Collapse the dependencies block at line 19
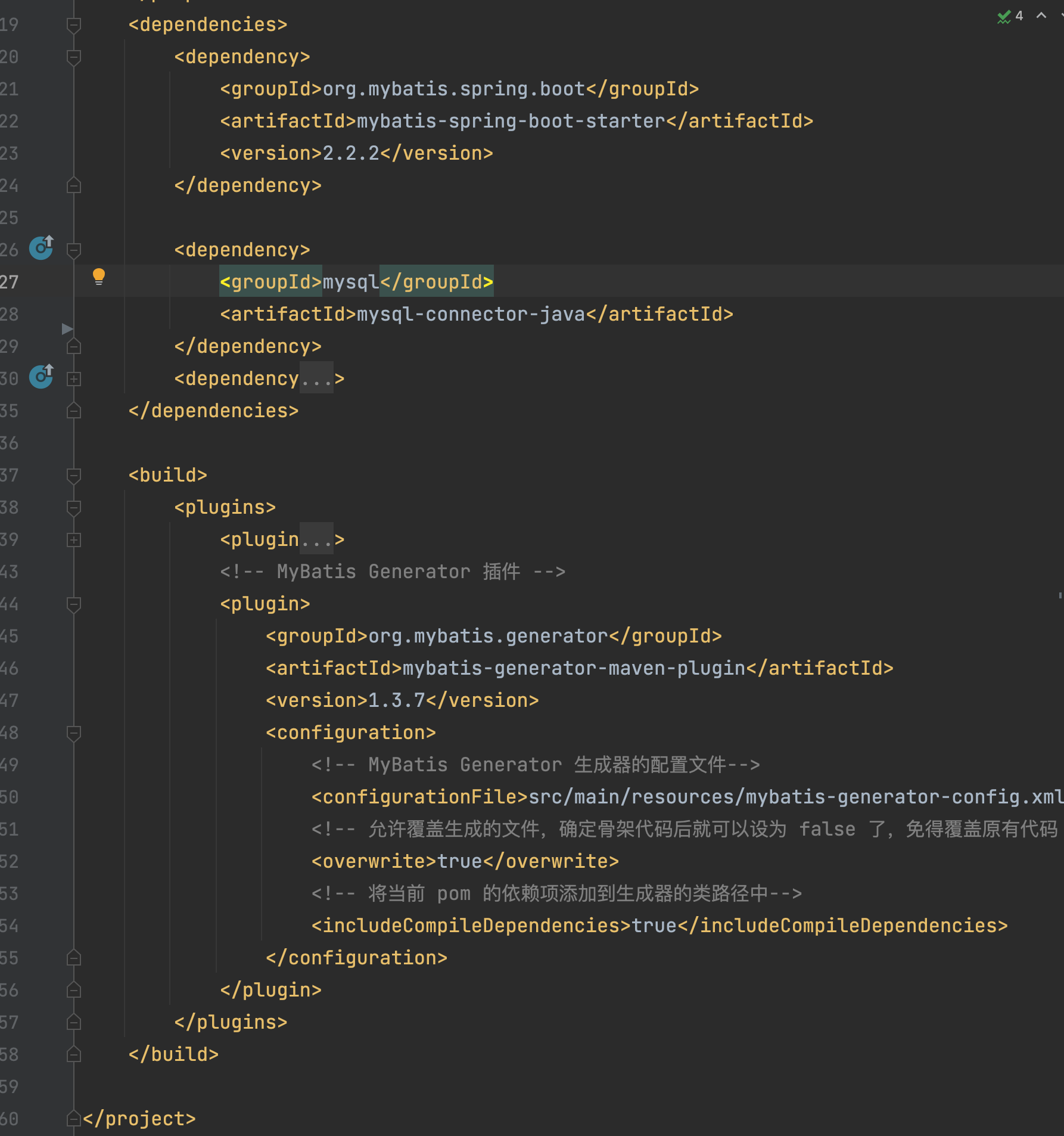 pos(74,25)
